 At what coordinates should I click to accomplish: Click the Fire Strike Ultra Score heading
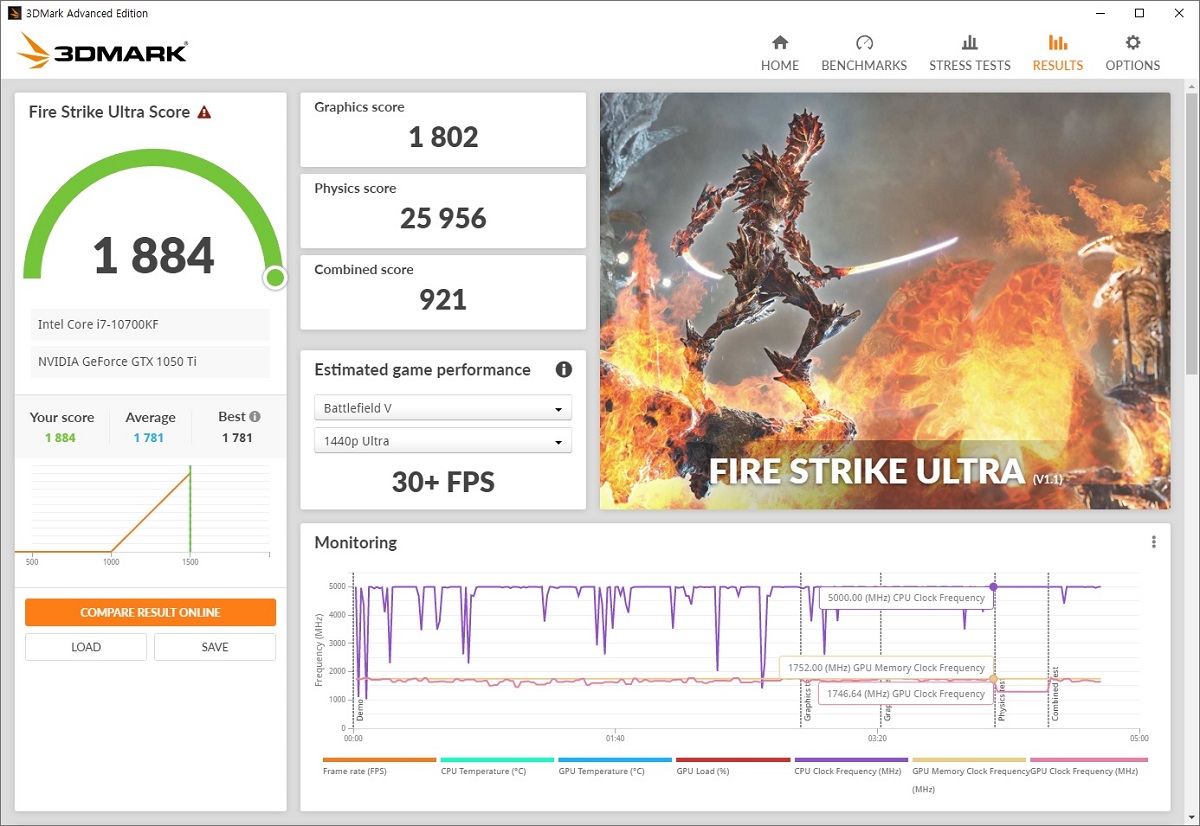pos(109,112)
